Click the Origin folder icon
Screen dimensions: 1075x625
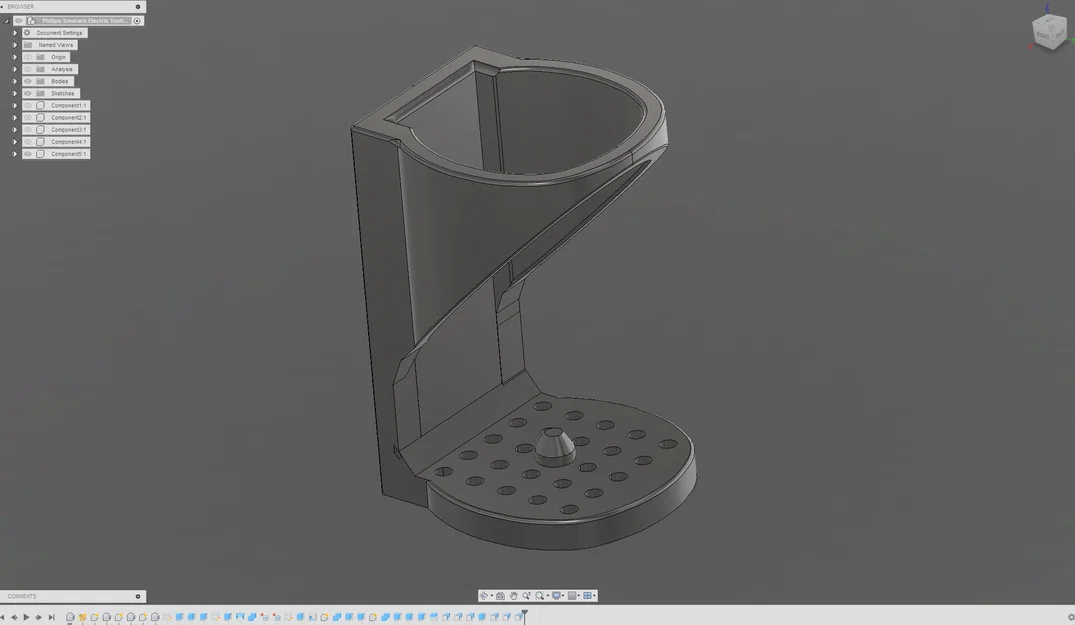[40, 58]
